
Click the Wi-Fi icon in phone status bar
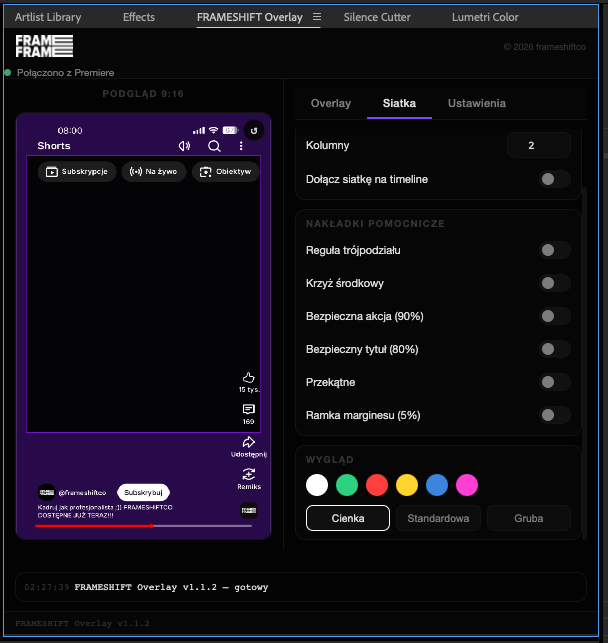(213, 130)
